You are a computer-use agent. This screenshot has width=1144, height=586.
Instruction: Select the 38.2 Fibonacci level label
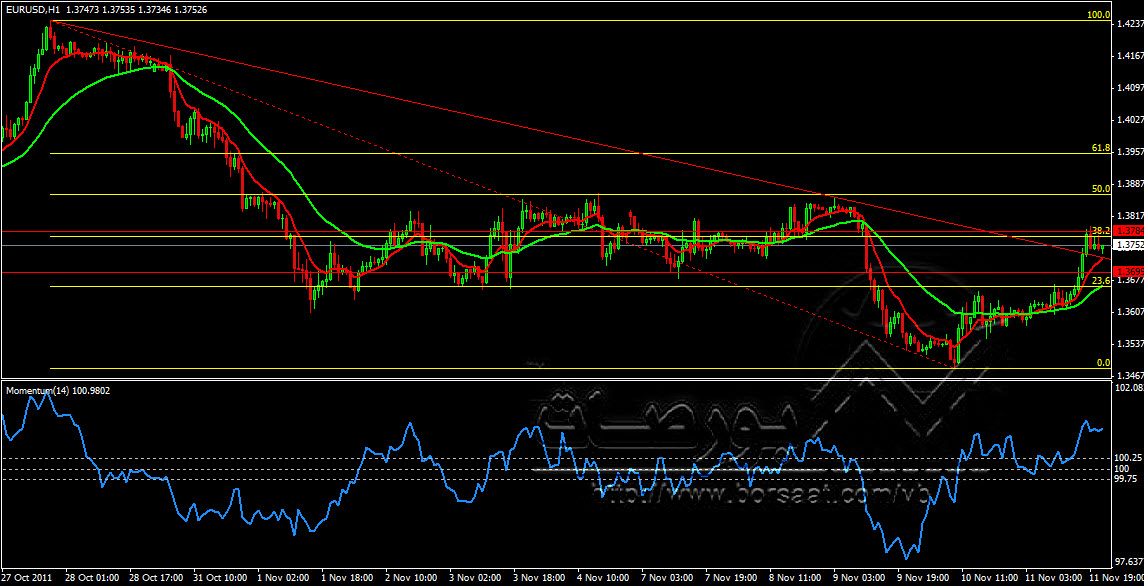pos(1100,230)
